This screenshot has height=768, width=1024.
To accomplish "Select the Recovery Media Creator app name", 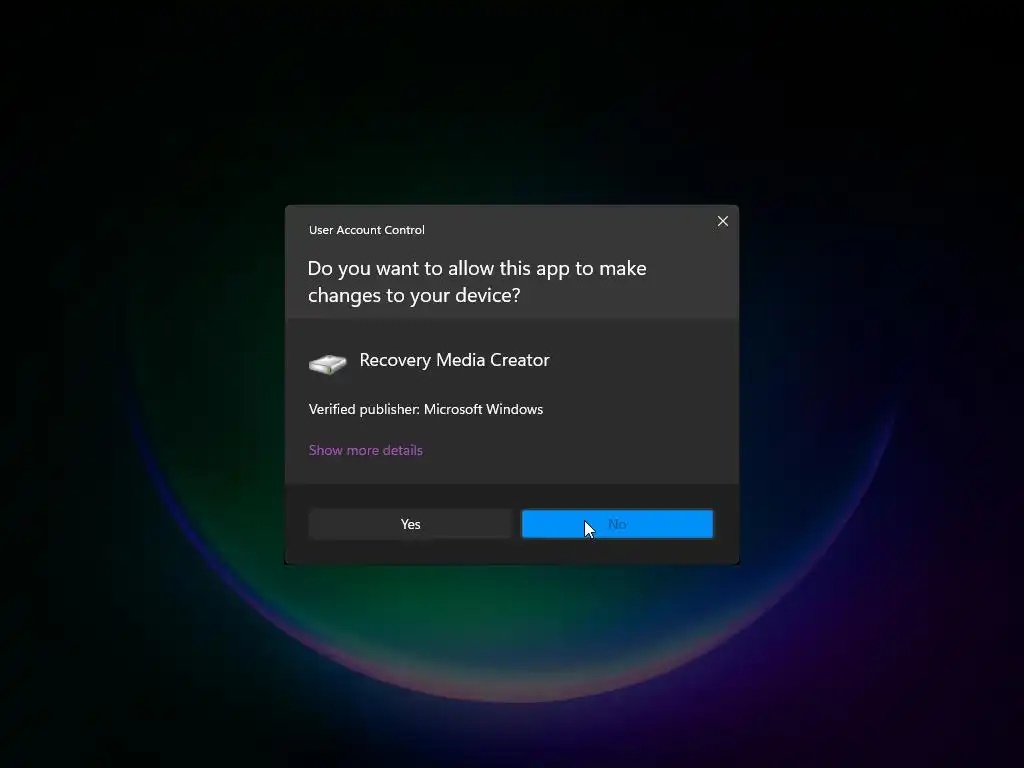I will (x=455, y=360).
